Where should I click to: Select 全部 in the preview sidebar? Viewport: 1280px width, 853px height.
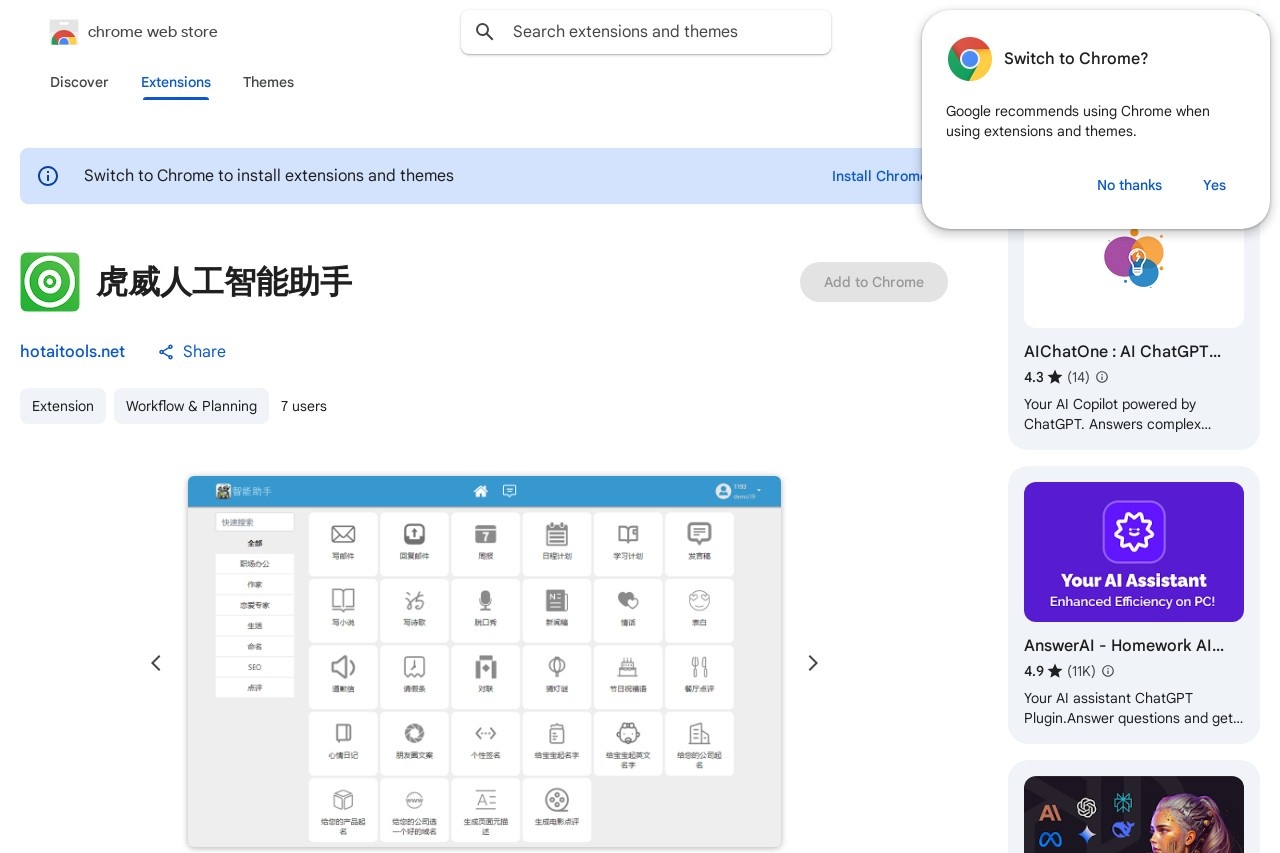tap(255, 543)
